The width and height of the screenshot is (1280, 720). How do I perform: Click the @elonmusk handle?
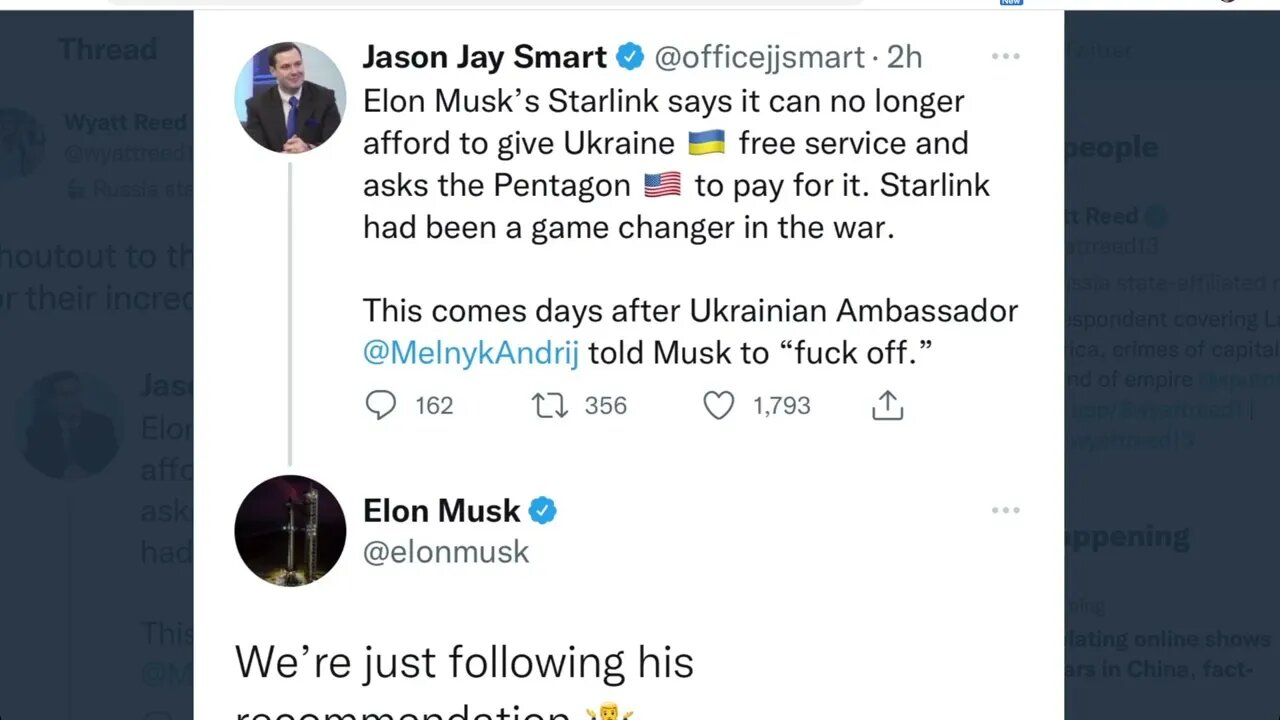coord(446,552)
